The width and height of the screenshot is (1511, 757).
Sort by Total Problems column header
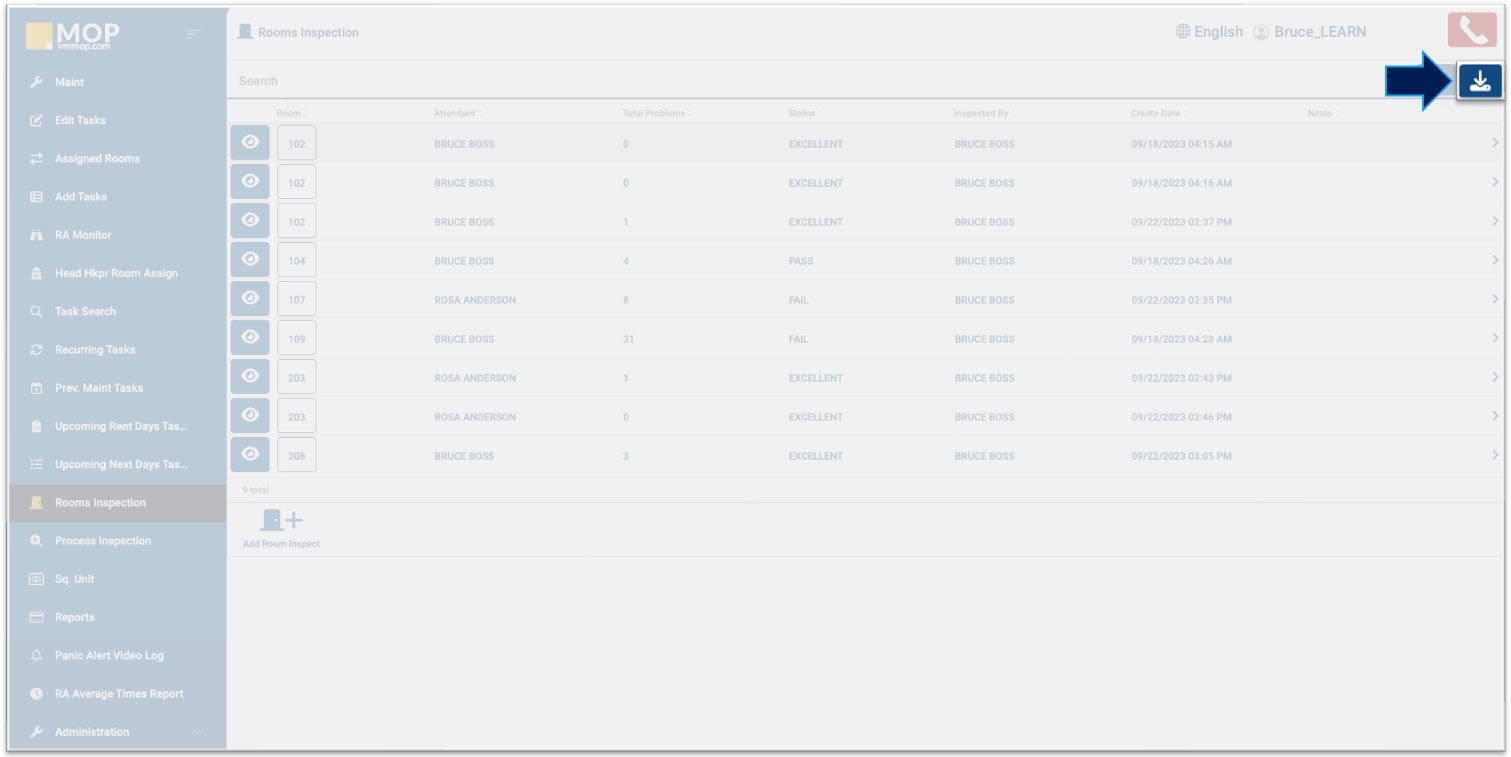coord(653,113)
